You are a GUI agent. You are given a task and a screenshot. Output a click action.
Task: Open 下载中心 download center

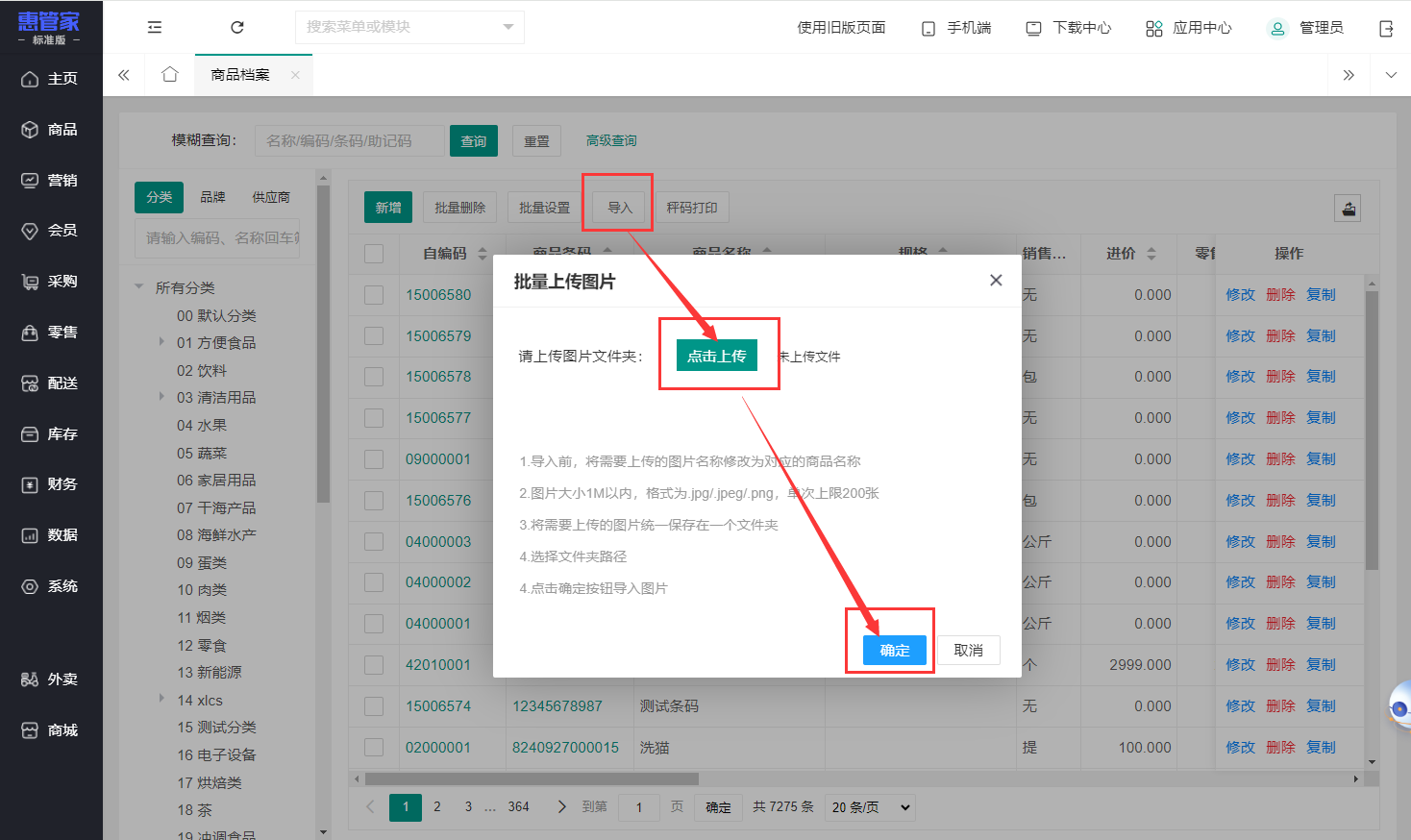click(x=1068, y=28)
